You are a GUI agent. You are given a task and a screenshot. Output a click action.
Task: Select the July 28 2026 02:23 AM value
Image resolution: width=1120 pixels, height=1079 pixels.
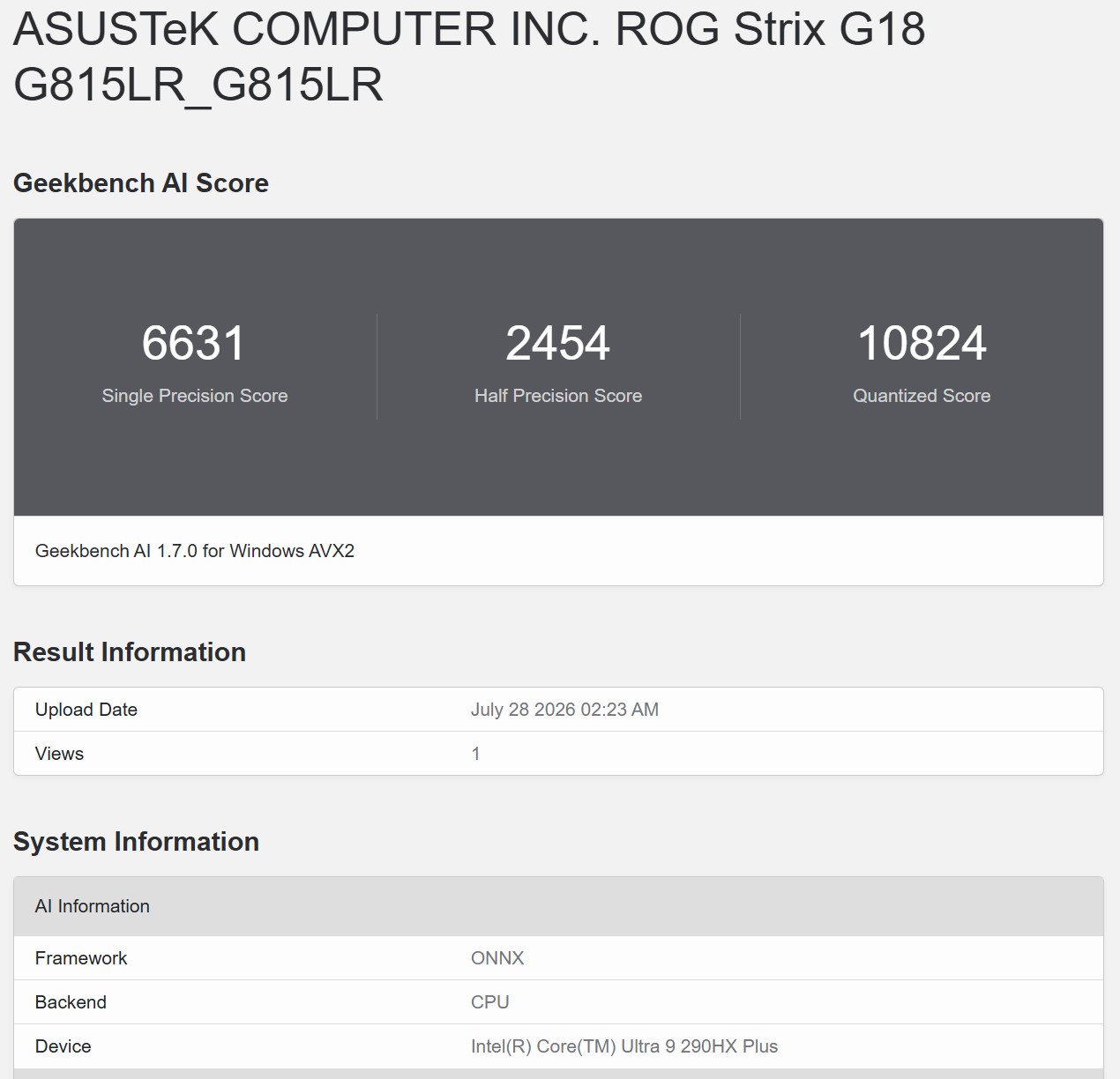pos(564,710)
